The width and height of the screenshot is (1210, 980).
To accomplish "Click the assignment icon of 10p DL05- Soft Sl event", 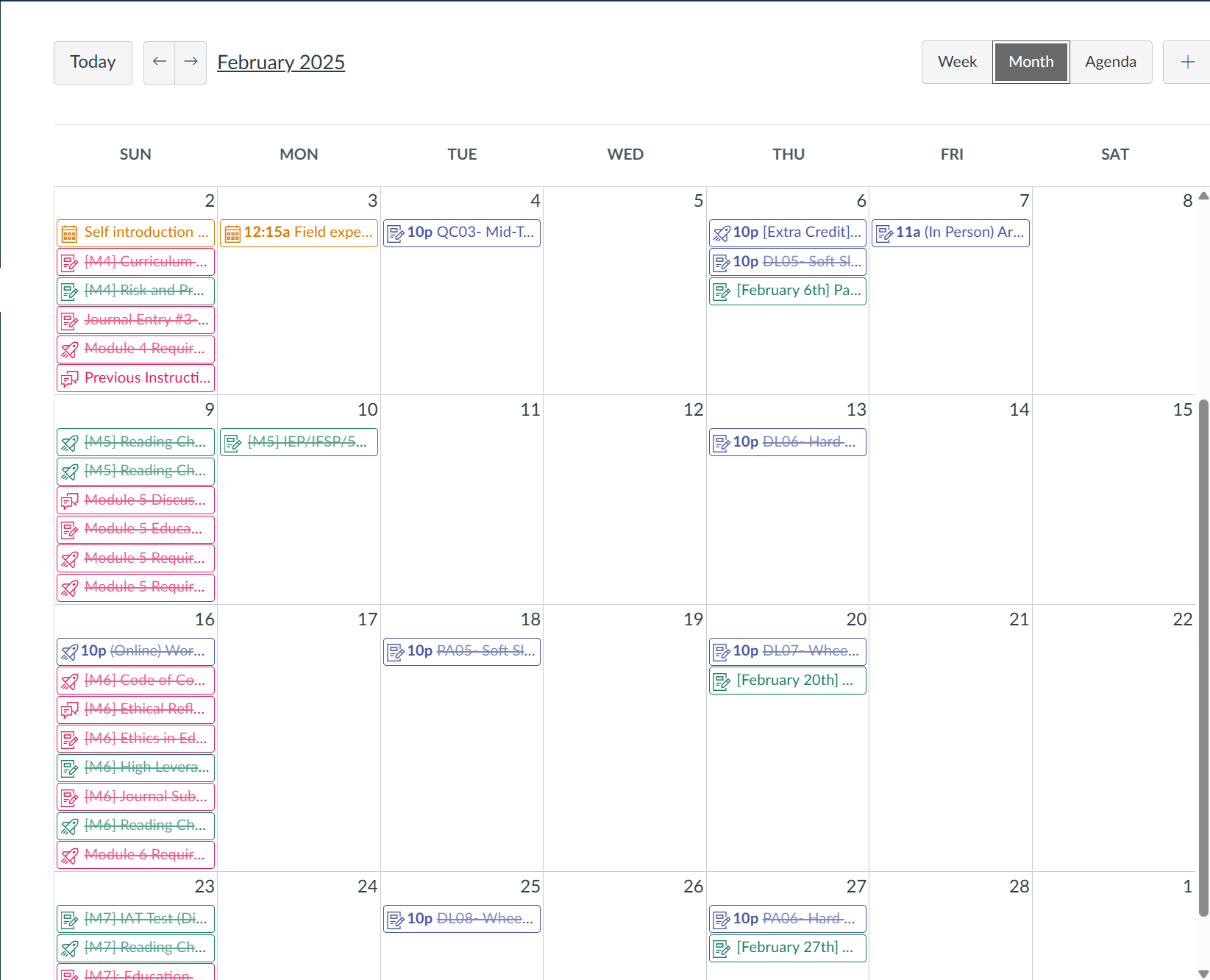I will tap(722, 263).
